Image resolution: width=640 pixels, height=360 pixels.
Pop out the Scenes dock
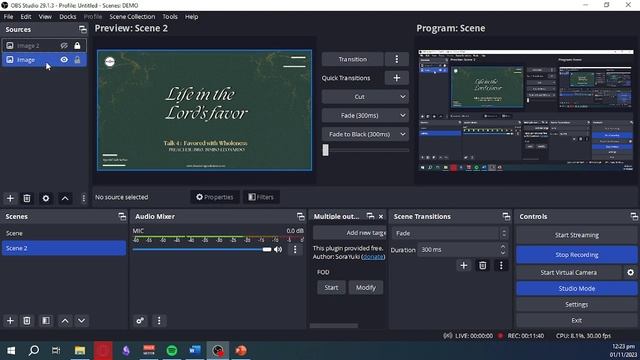(122, 216)
